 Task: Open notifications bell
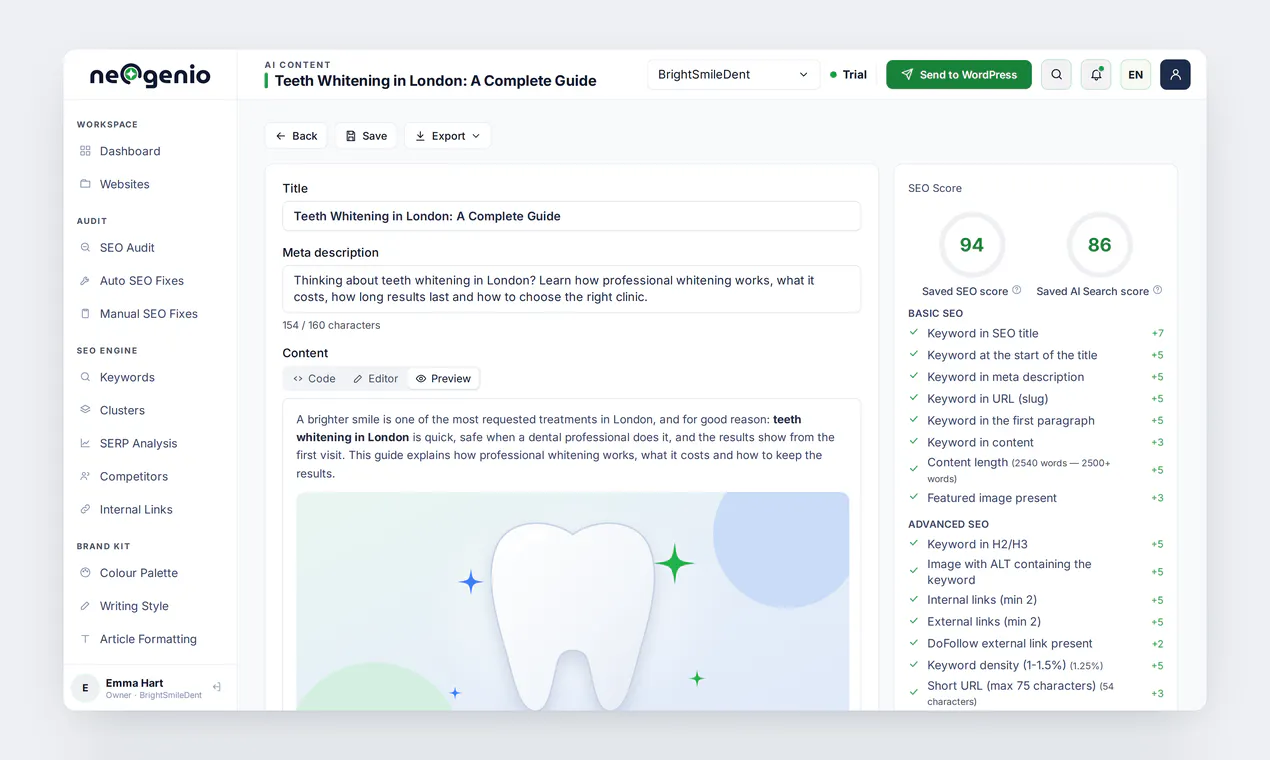1096,74
